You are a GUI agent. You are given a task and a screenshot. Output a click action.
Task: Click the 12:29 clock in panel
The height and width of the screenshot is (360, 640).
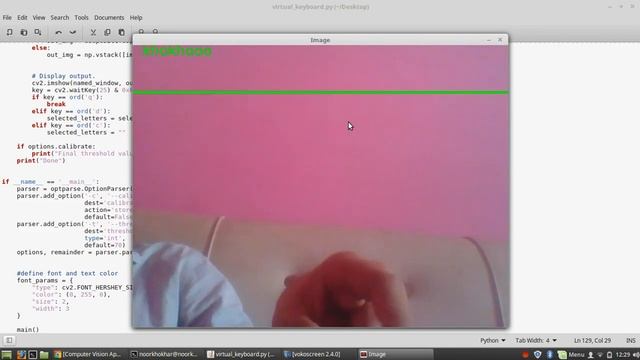tap(623, 355)
